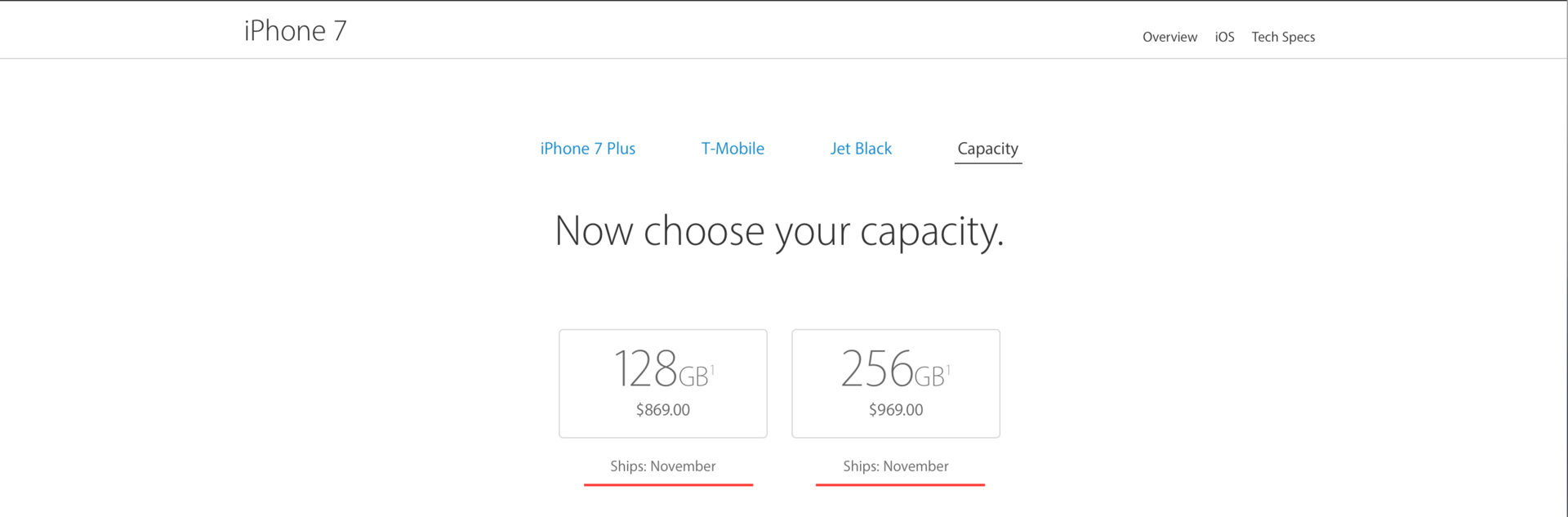This screenshot has height=517, width=1568.
Task: Click the $869.00 price label
Action: click(x=662, y=410)
